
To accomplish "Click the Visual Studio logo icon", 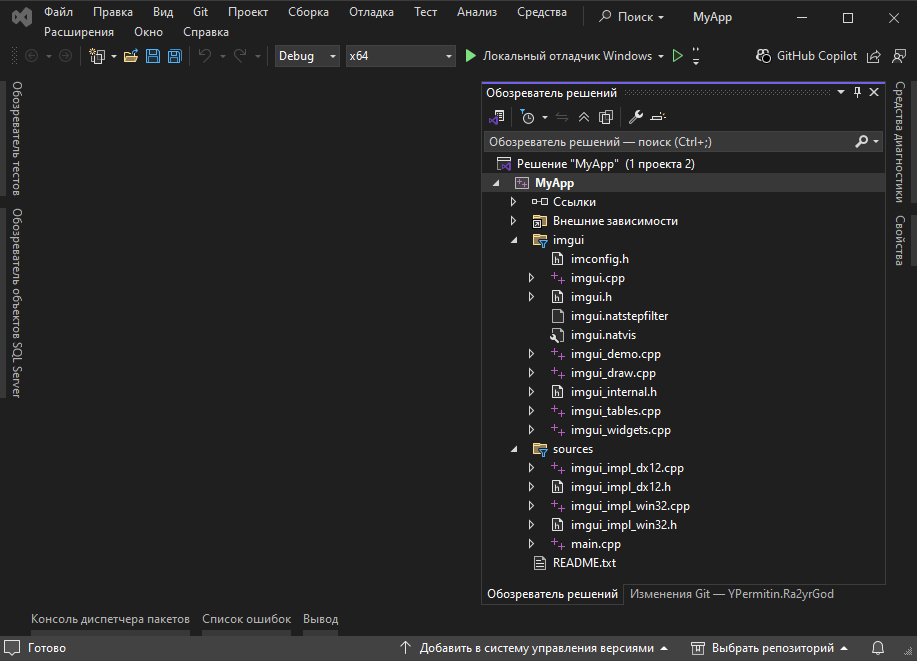I will point(22,18).
